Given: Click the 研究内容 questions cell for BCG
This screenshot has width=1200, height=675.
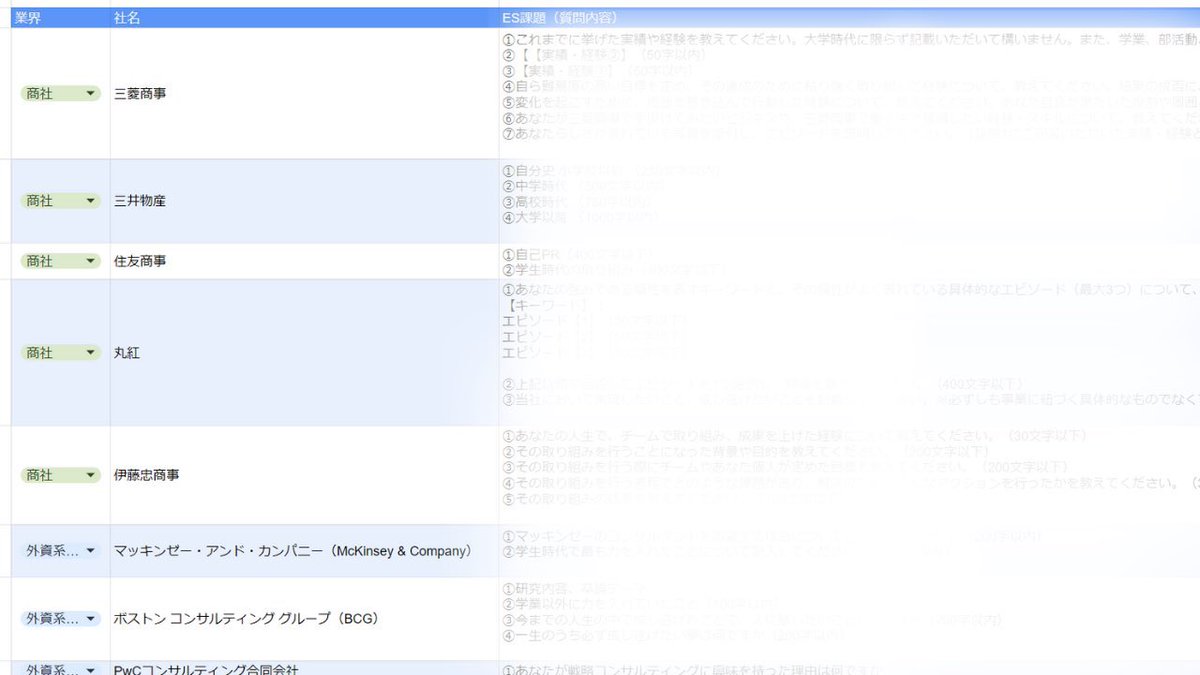Looking at the screenshot, I should click(x=850, y=619).
